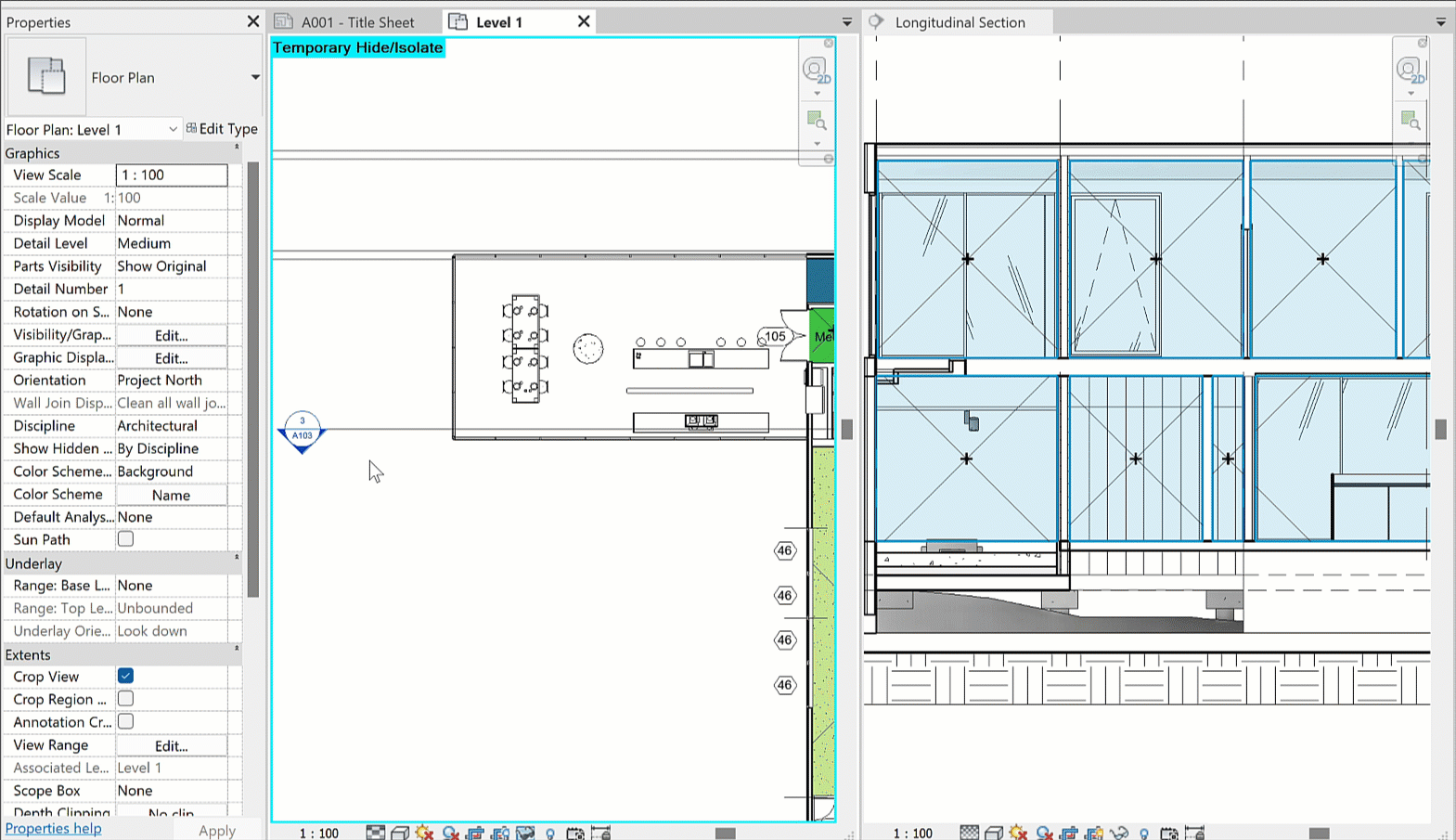Click section marker 3 A103 in plan

[x=302, y=432]
